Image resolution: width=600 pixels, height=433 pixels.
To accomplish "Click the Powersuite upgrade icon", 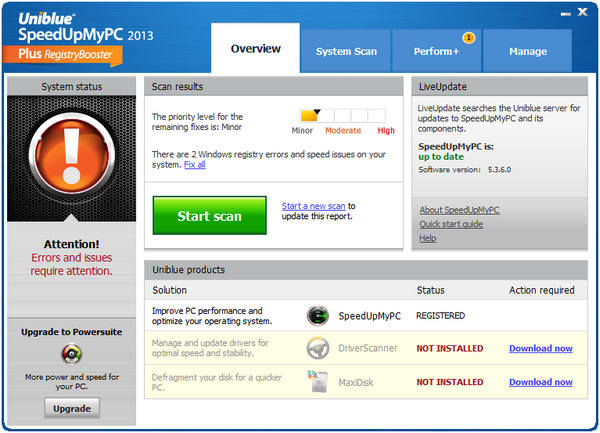I will click(72, 354).
